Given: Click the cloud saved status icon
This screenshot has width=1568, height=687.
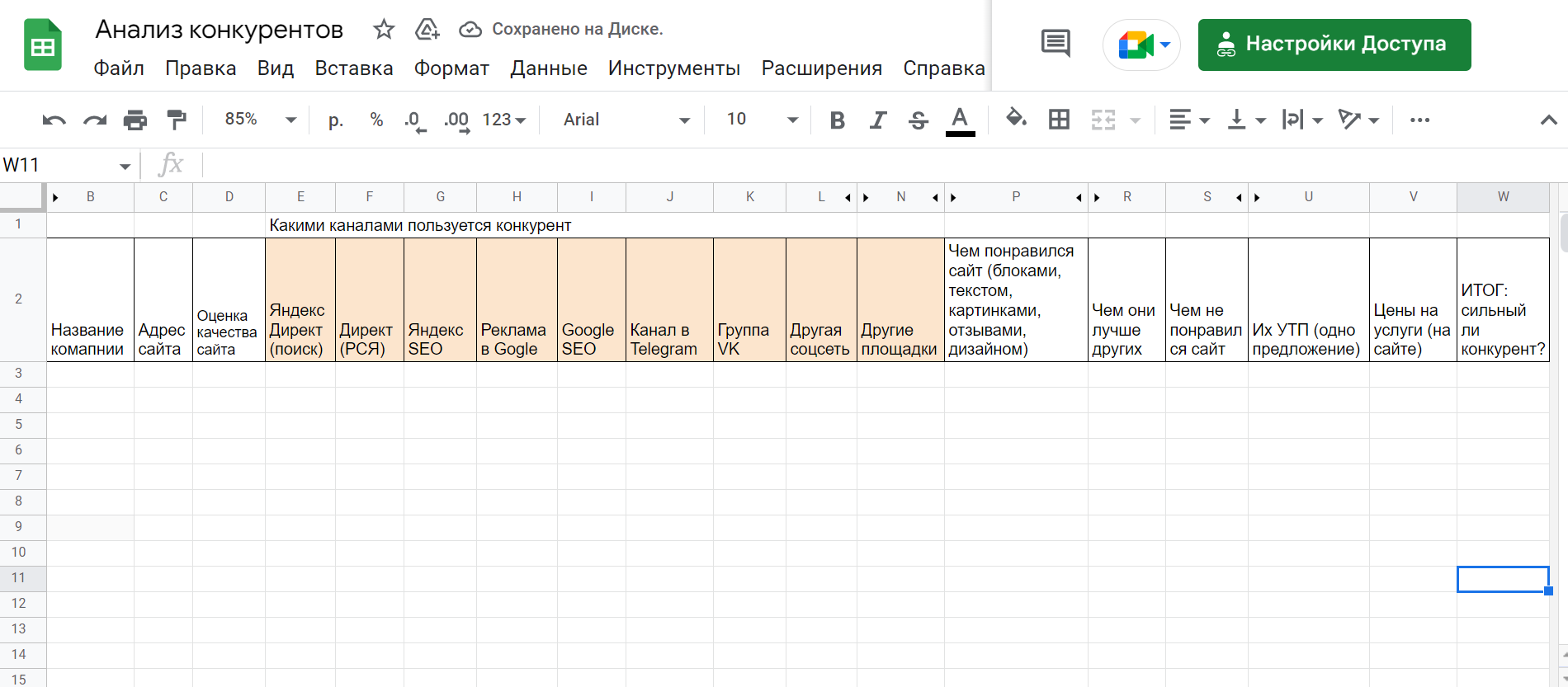Looking at the screenshot, I should (470, 30).
